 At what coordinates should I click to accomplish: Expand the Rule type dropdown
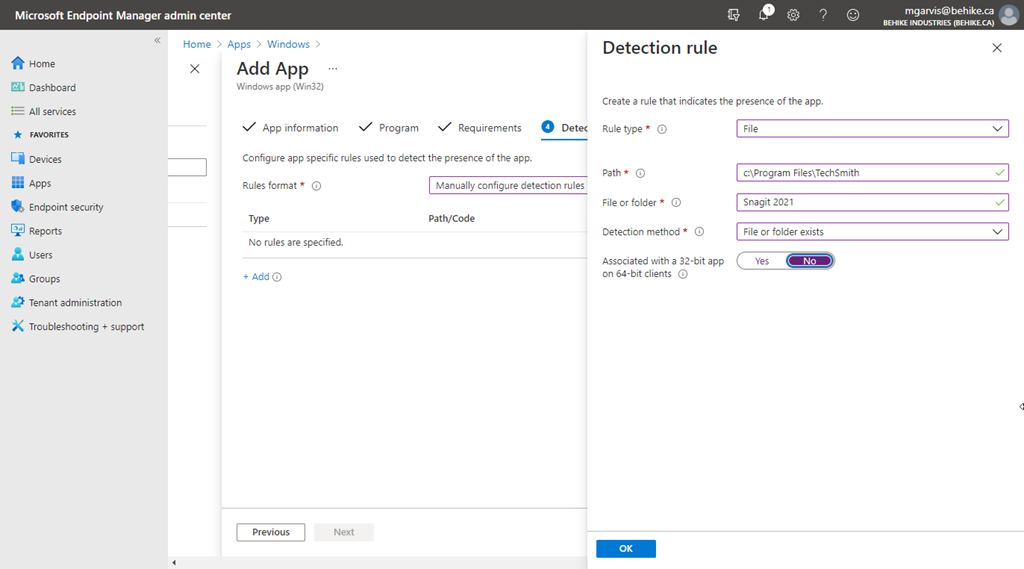pos(872,129)
